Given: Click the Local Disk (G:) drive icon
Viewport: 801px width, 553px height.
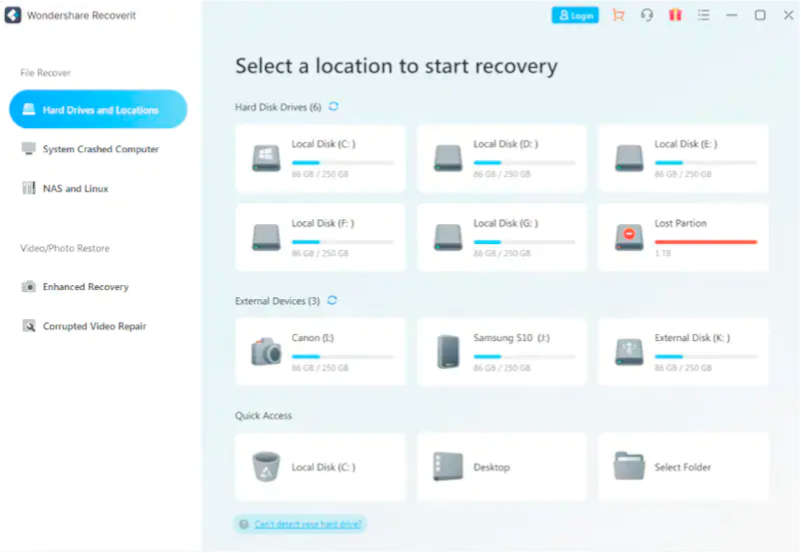Looking at the screenshot, I should (x=448, y=237).
